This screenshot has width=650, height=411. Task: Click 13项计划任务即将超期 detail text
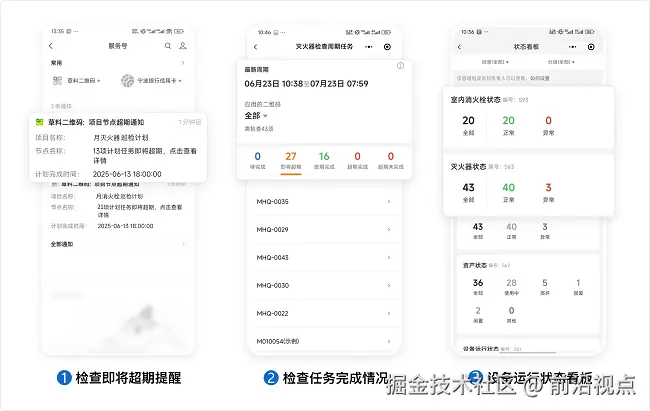pos(145,156)
